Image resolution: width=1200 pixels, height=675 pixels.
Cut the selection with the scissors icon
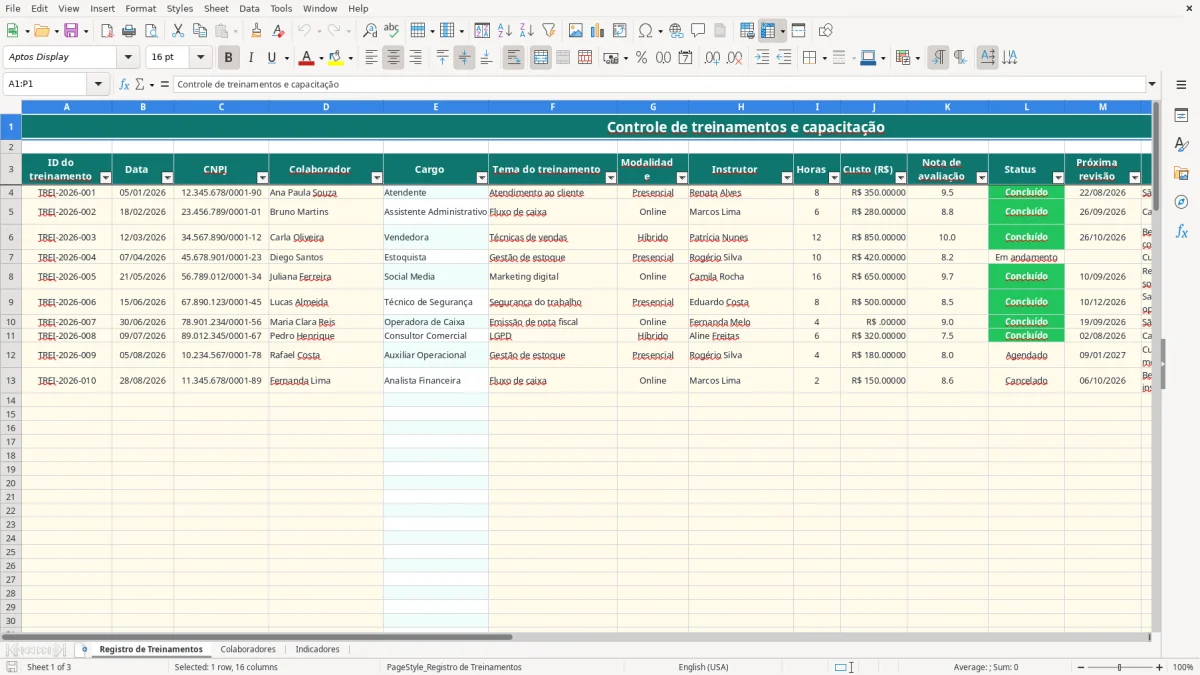point(178,31)
